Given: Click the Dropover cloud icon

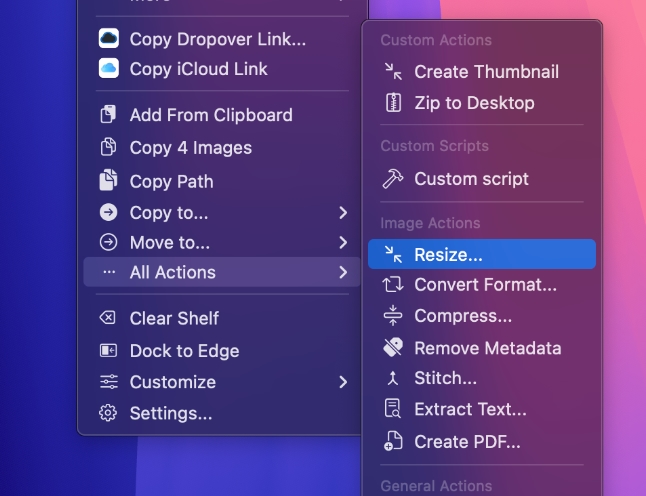Looking at the screenshot, I should pos(109,38).
